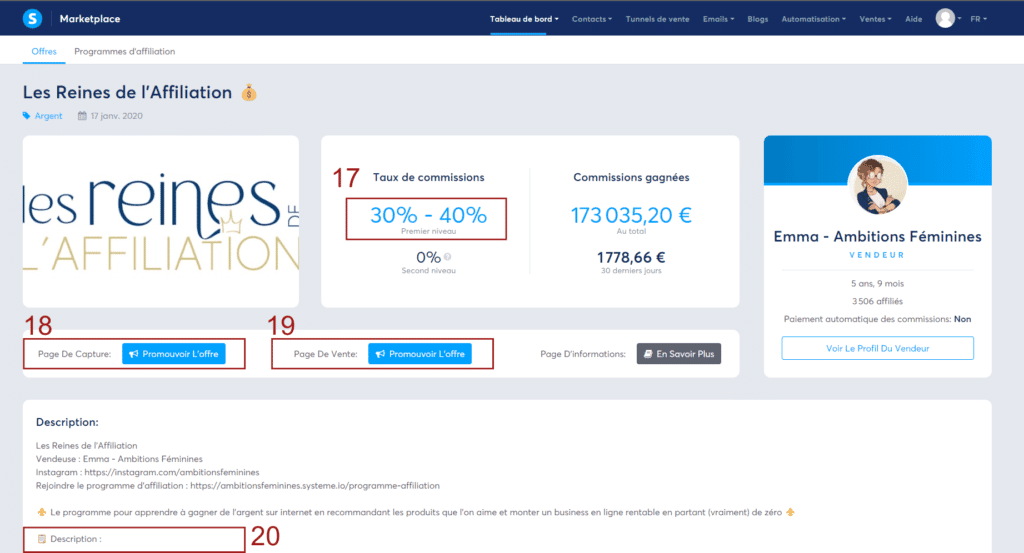
Task: Click the Argent category tag
Action: point(48,116)
